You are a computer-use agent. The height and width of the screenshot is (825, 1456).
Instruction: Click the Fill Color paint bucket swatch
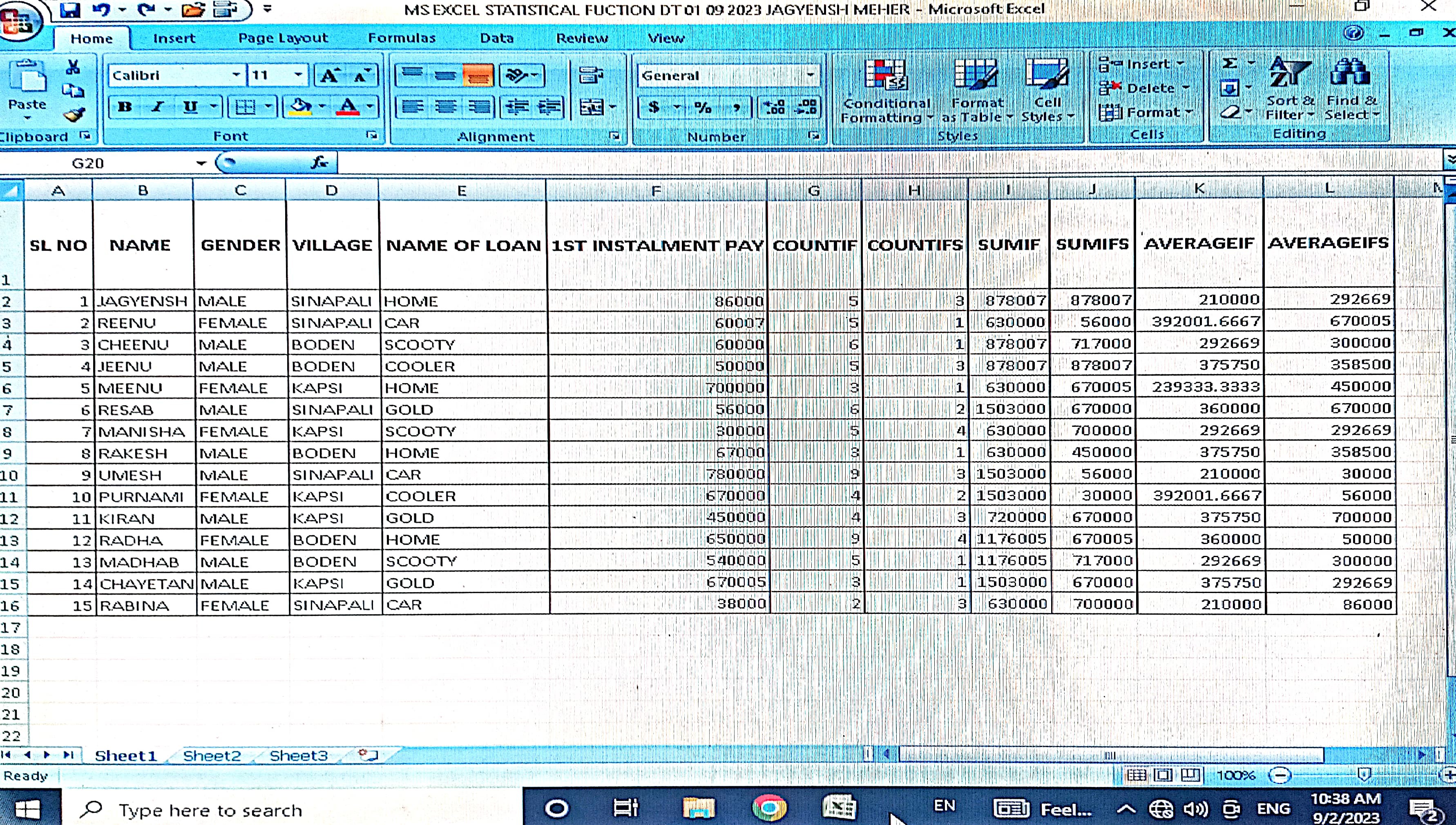(301, 107)
